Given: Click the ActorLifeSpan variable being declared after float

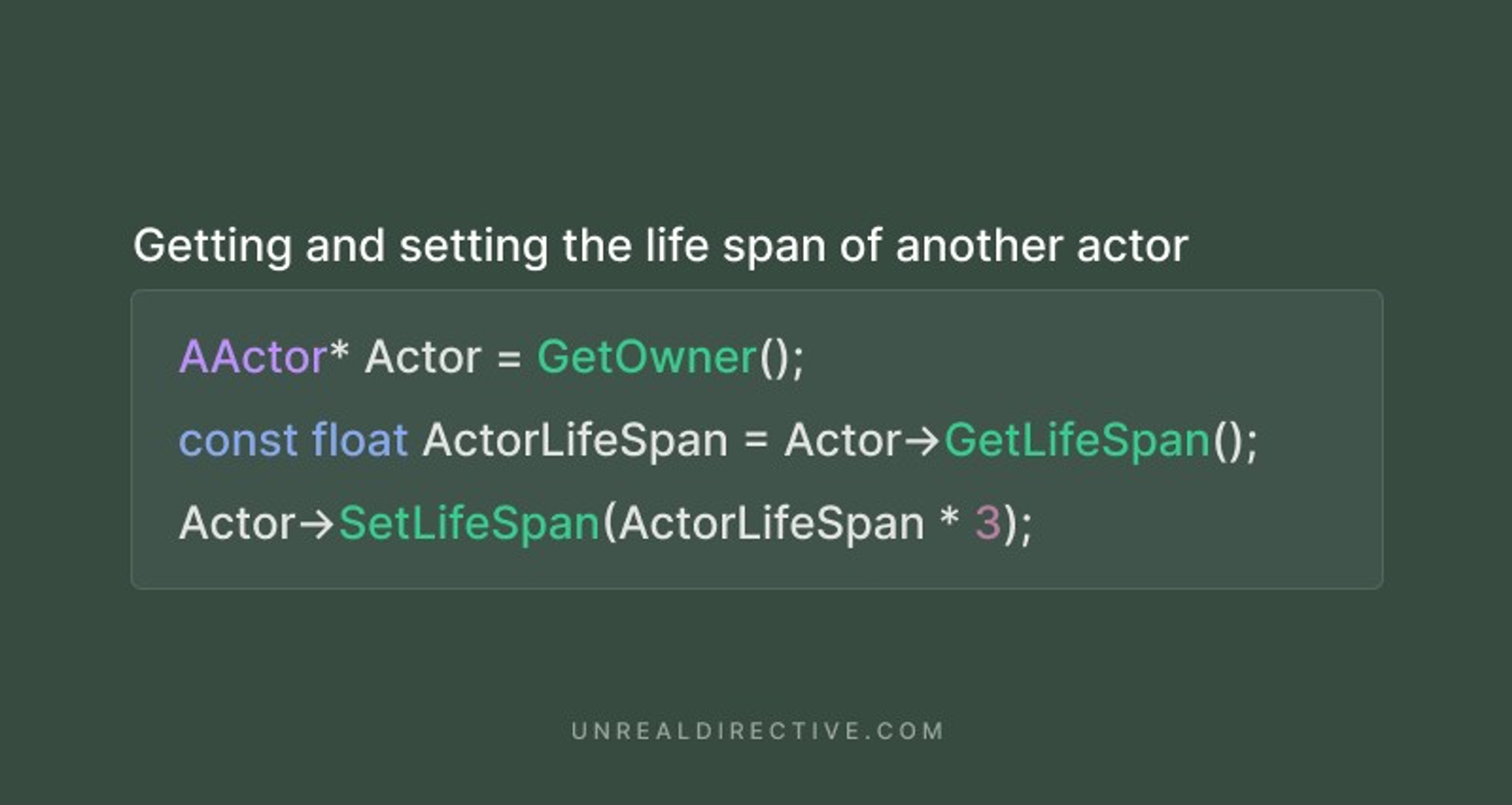Looking at the screenshot, I should pyautogui.click(x=574, y=440).
